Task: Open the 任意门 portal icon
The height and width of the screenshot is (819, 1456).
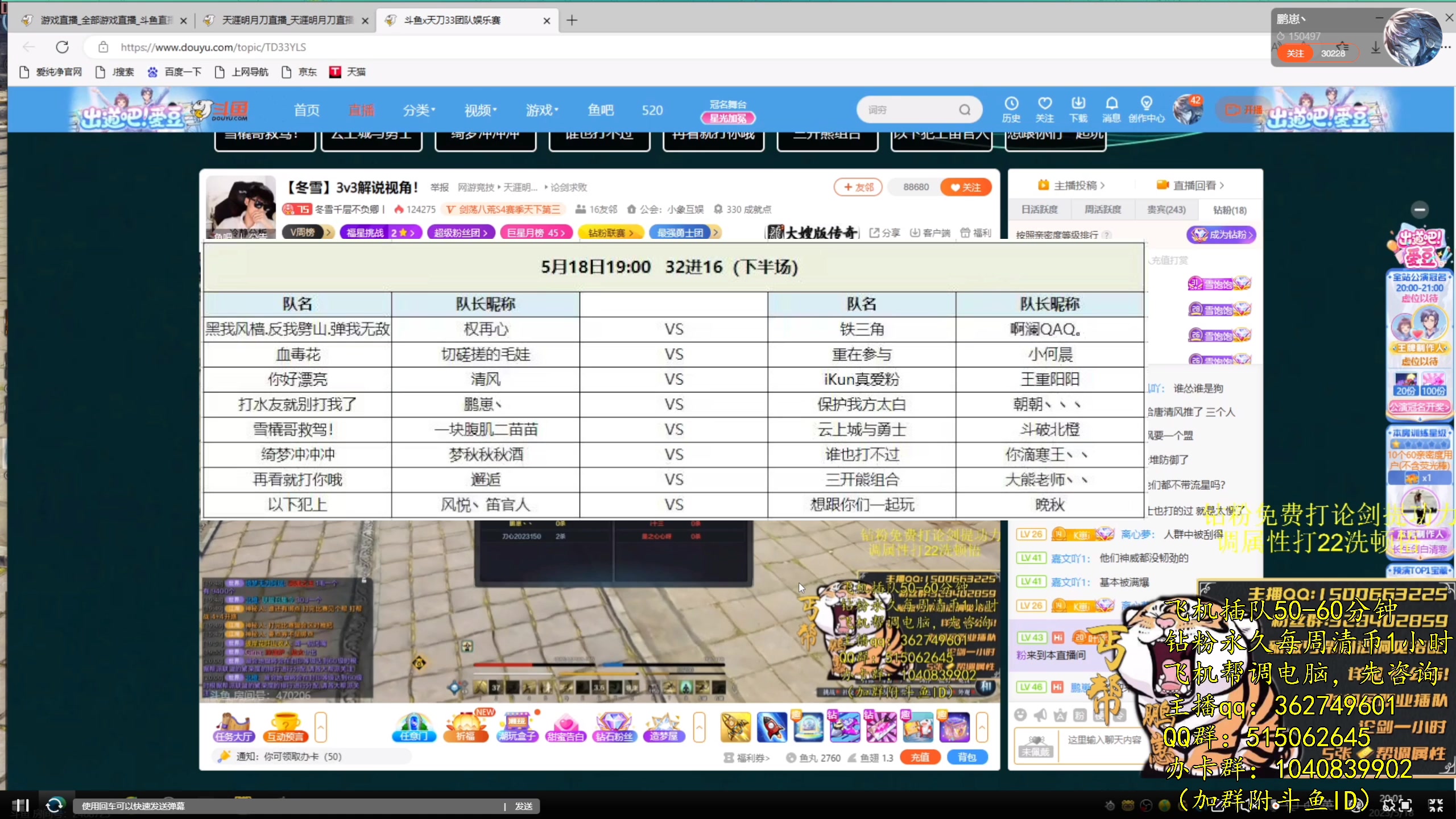Action: (413, 727)
